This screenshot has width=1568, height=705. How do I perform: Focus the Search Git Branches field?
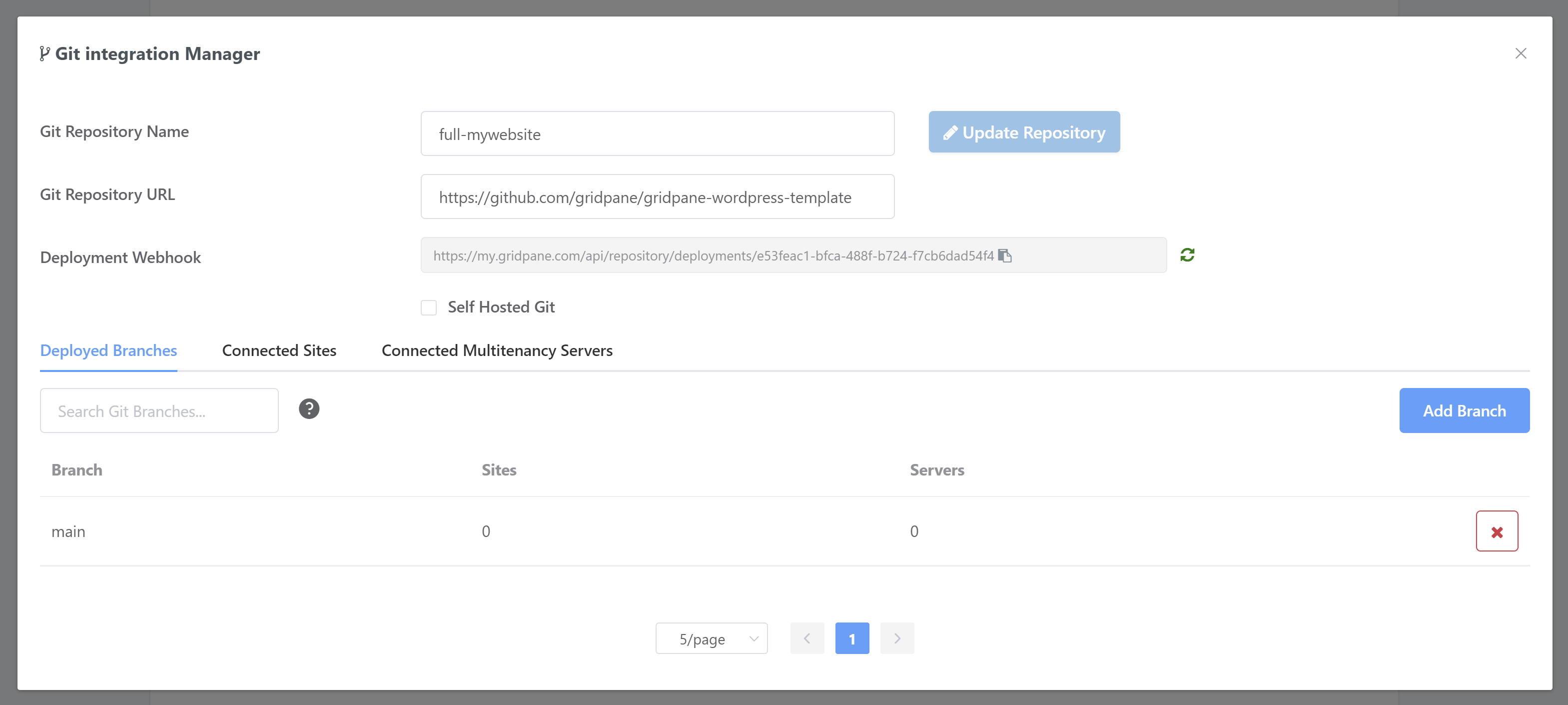point(159,411)
